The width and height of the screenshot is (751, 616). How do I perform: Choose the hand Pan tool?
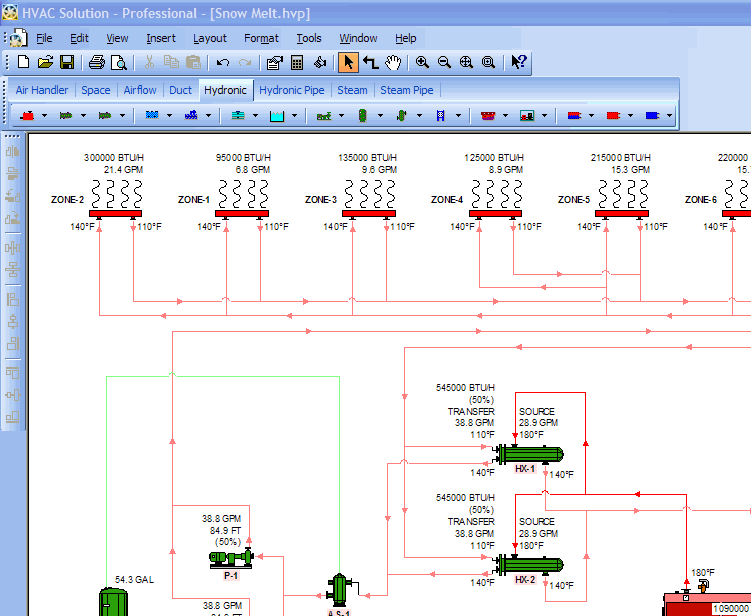[393, 62]
